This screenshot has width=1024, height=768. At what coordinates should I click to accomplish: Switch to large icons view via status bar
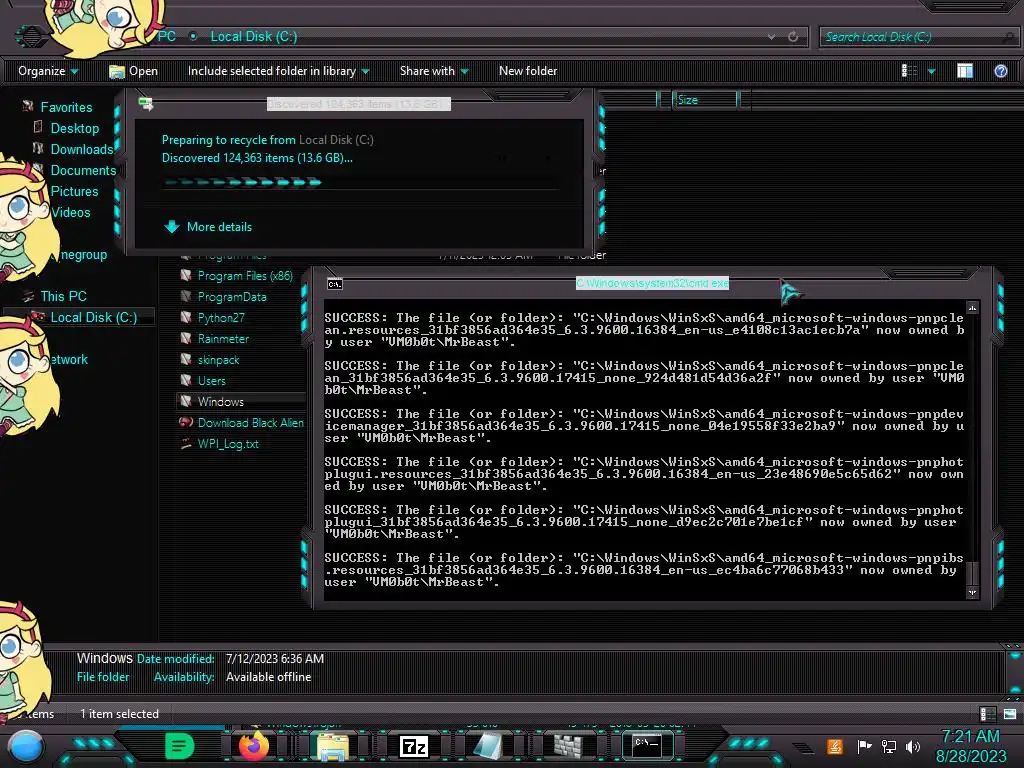(1010, 714)
